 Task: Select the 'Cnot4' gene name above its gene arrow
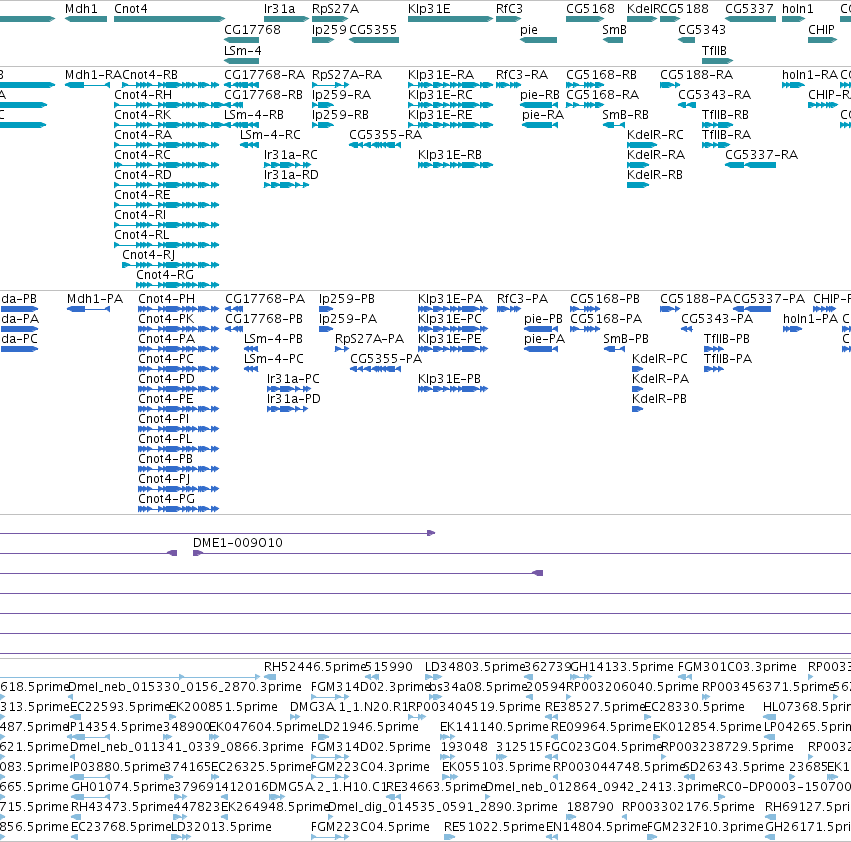[131, 9]
